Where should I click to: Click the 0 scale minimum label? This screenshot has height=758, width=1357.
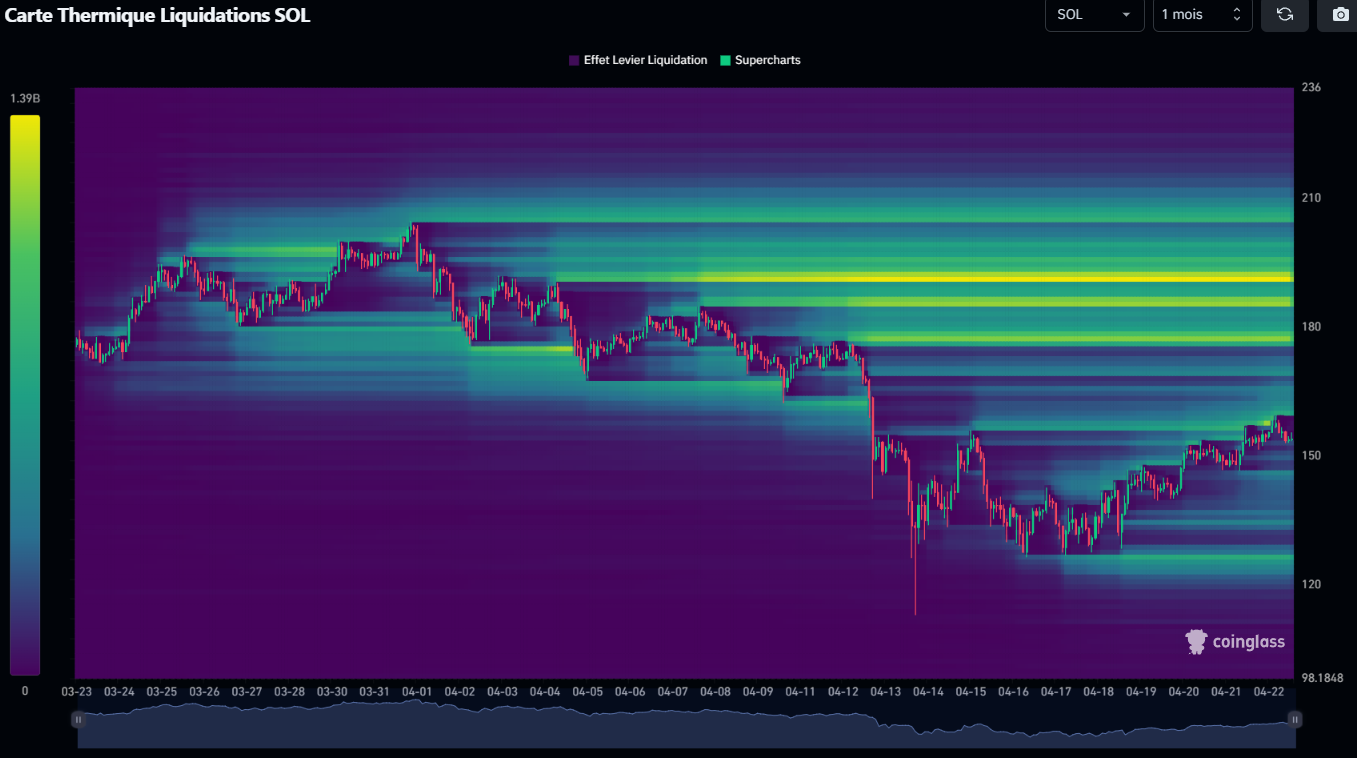click(25, 690)
